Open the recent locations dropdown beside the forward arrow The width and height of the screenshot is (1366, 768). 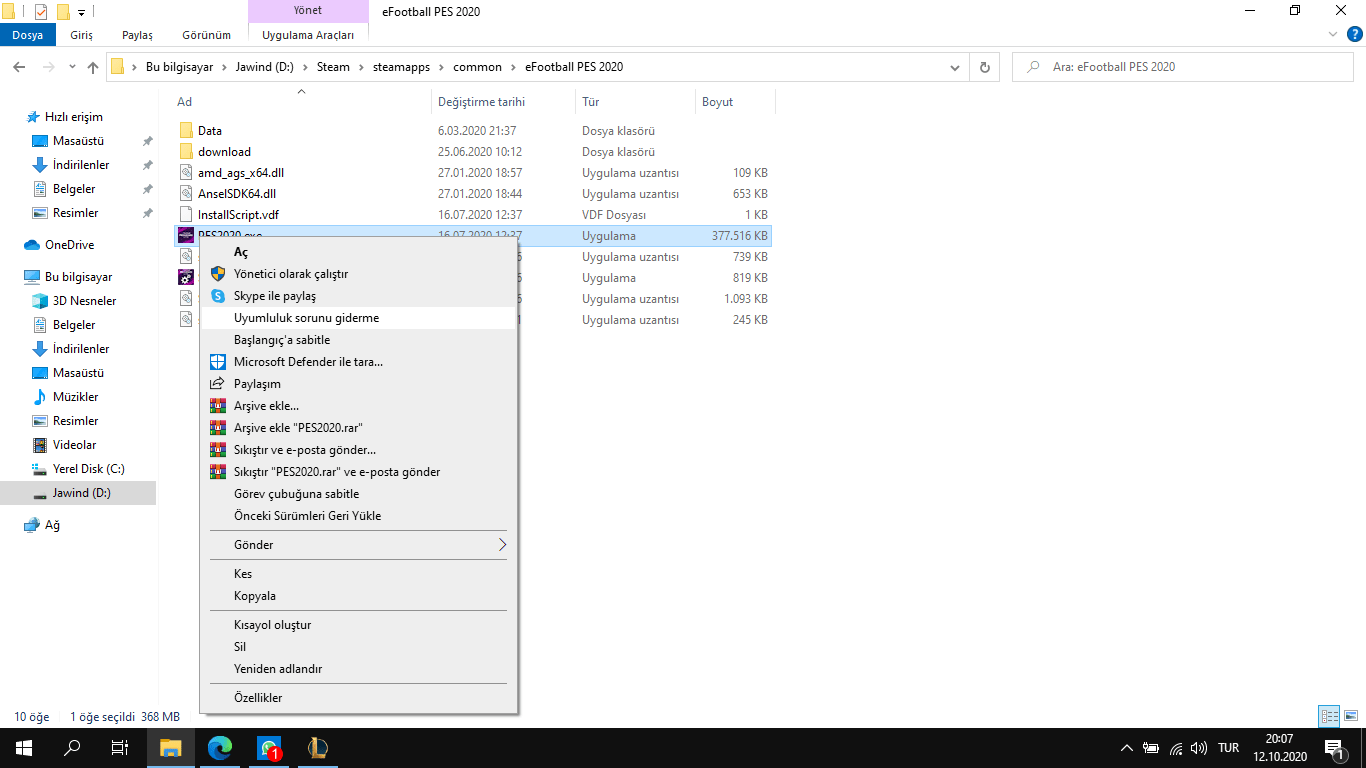click(x=72, y=67)
